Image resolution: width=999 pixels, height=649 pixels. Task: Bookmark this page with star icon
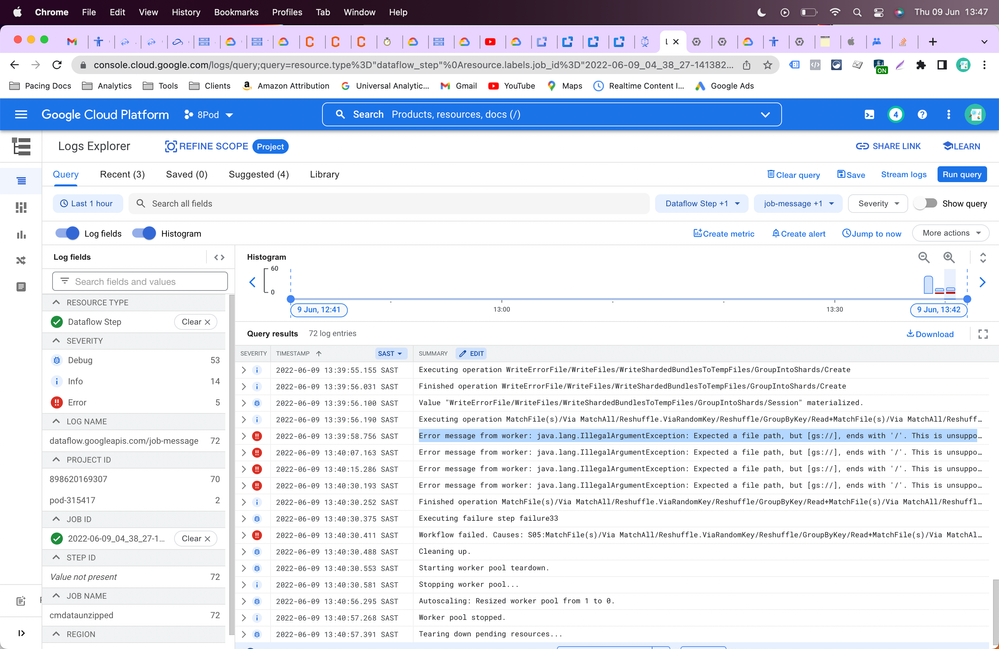[x=768, y=65]
